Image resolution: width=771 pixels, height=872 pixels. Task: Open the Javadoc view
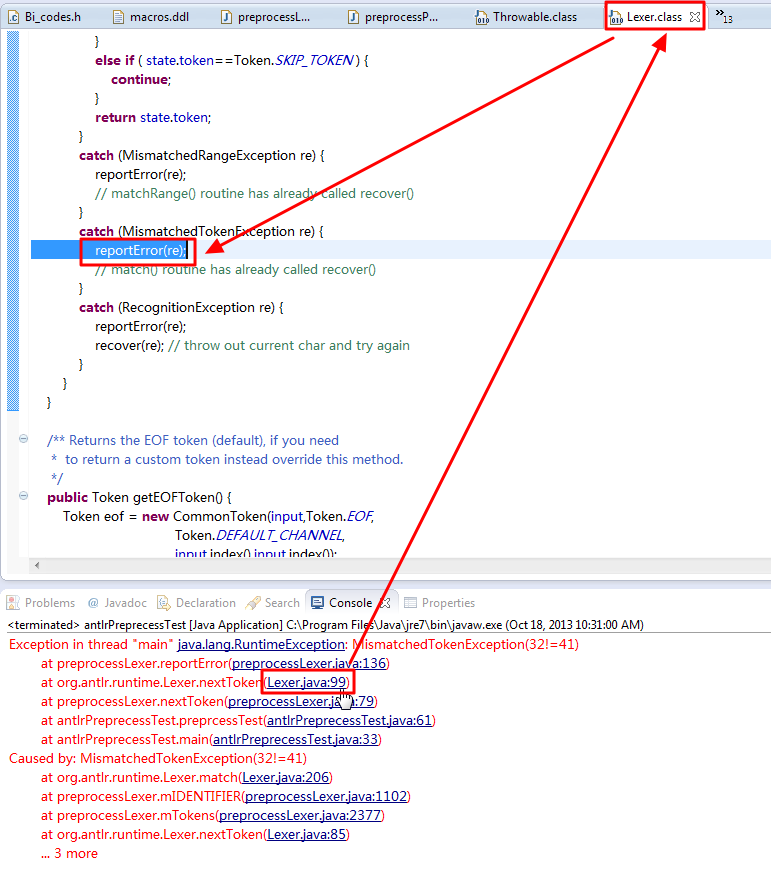(117, 603)
